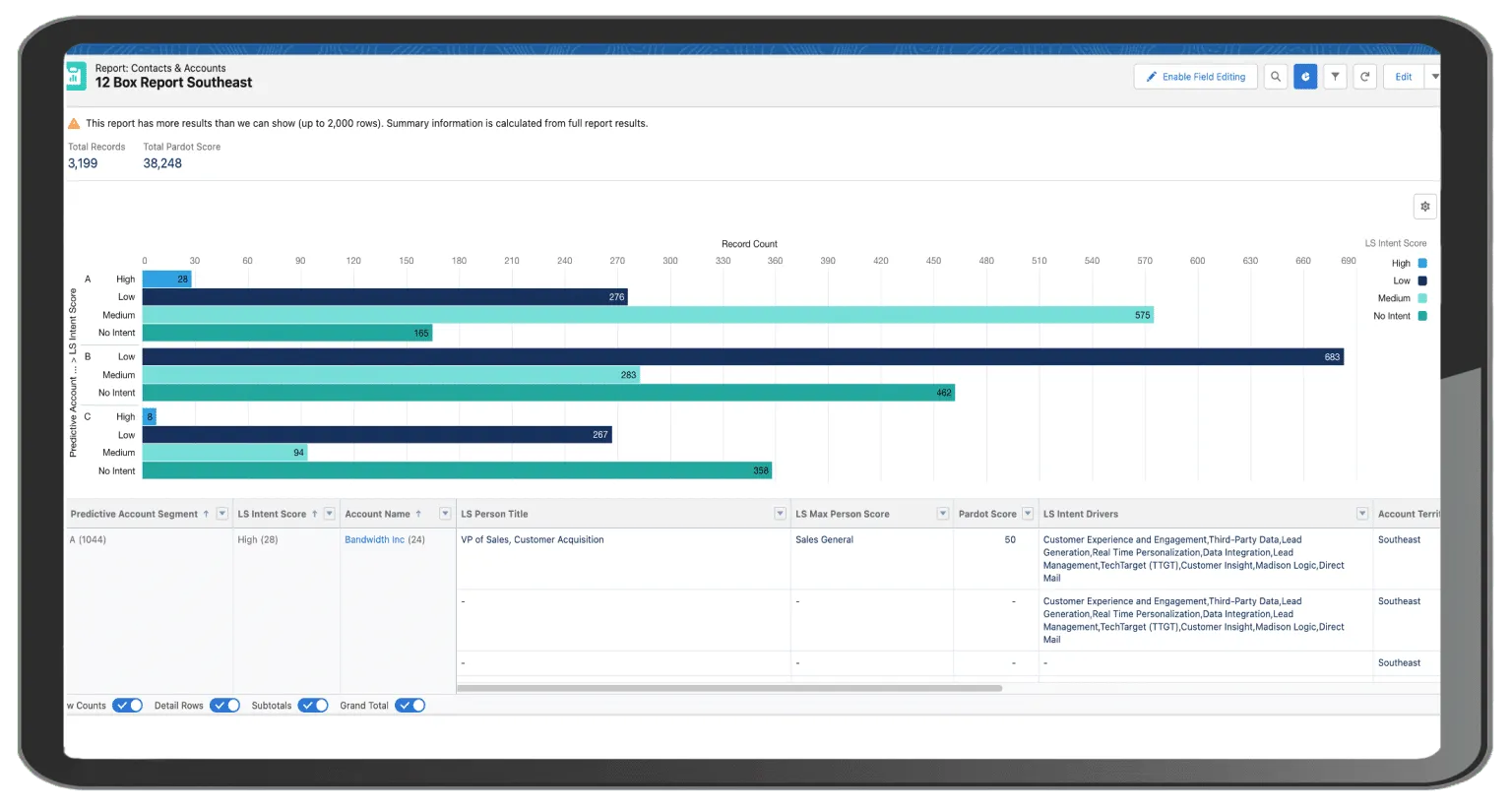Open the filters funnel icon

coord(1335,77)
